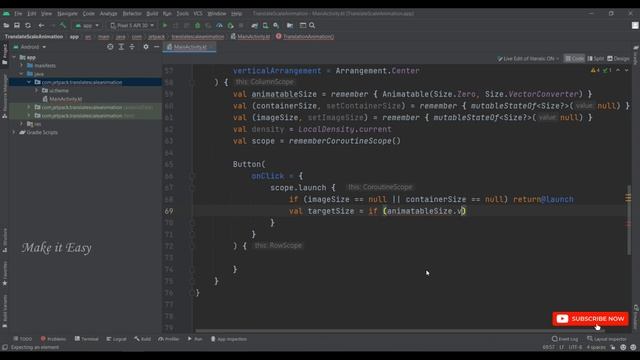The image size is (640, 360).
Task: Click the Device Manager toolbar icon
Action: [x=265, y=25]
